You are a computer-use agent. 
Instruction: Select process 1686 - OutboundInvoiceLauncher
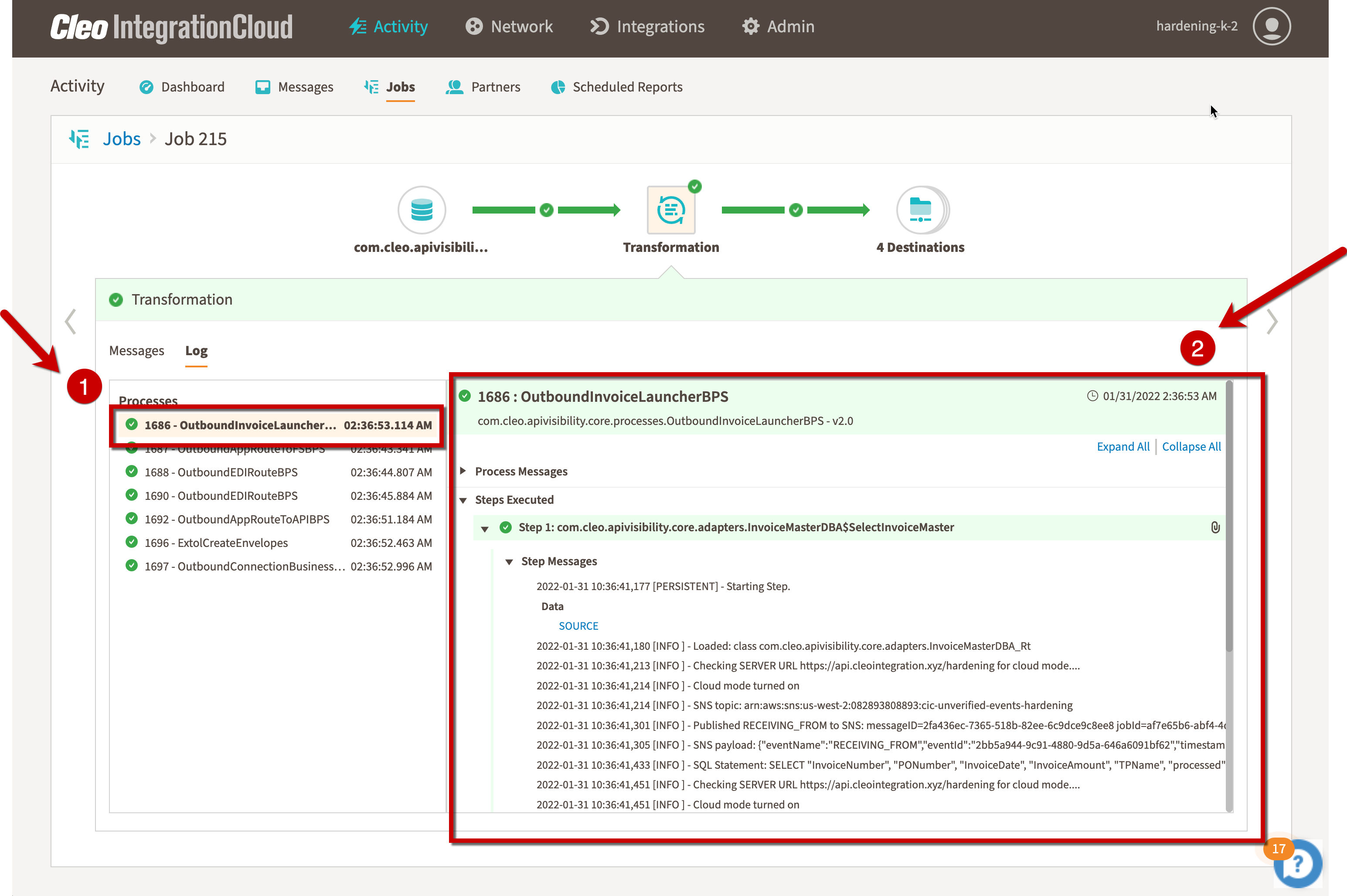[x=278, y=425]
